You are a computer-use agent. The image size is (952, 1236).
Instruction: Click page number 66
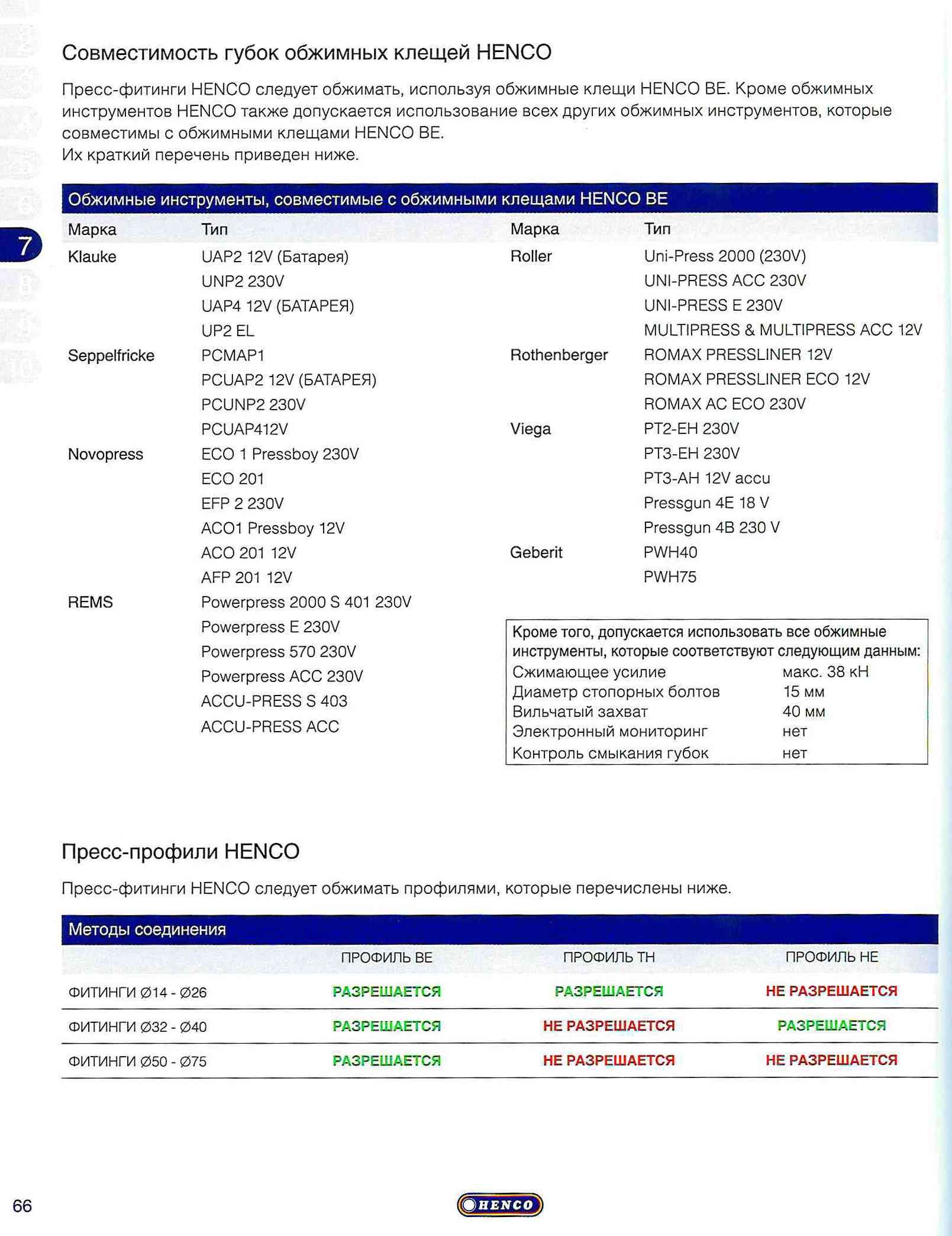click(x=22, y=1206)
